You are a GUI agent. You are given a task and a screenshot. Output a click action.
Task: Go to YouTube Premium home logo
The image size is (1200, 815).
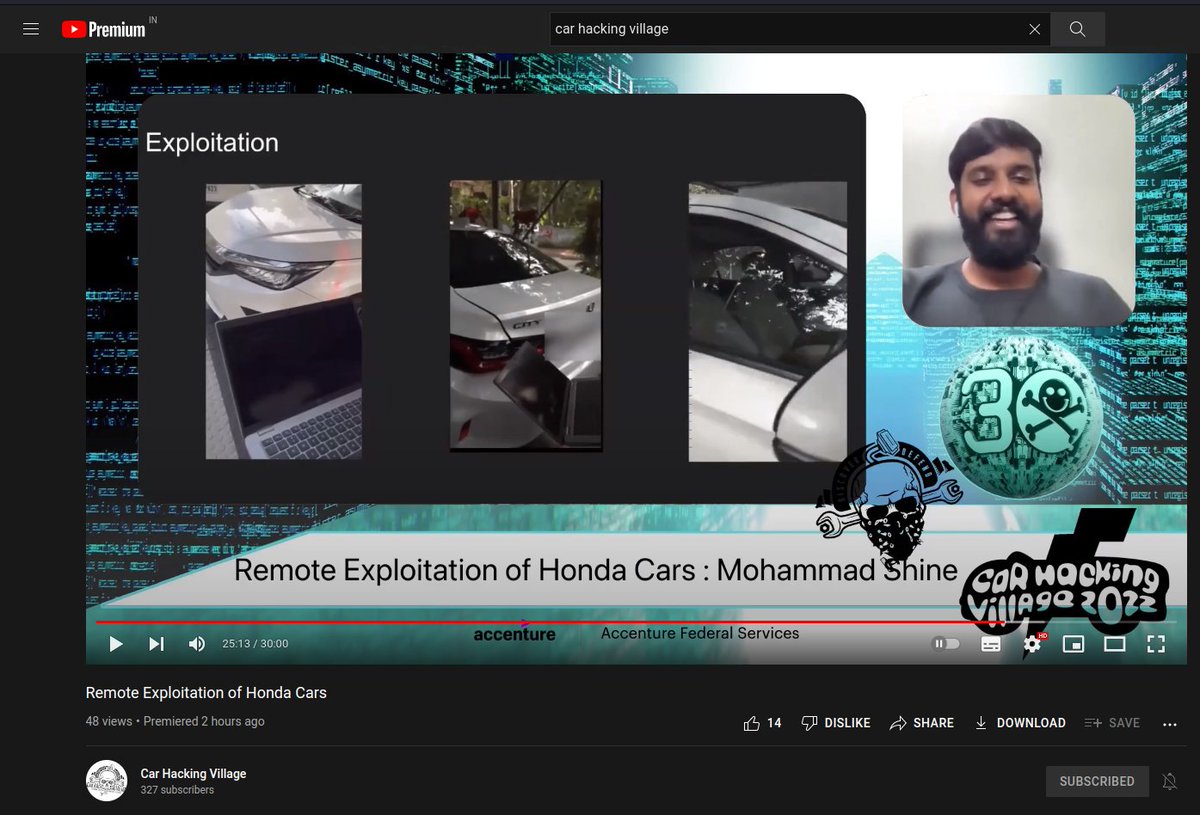click(104, 29)
